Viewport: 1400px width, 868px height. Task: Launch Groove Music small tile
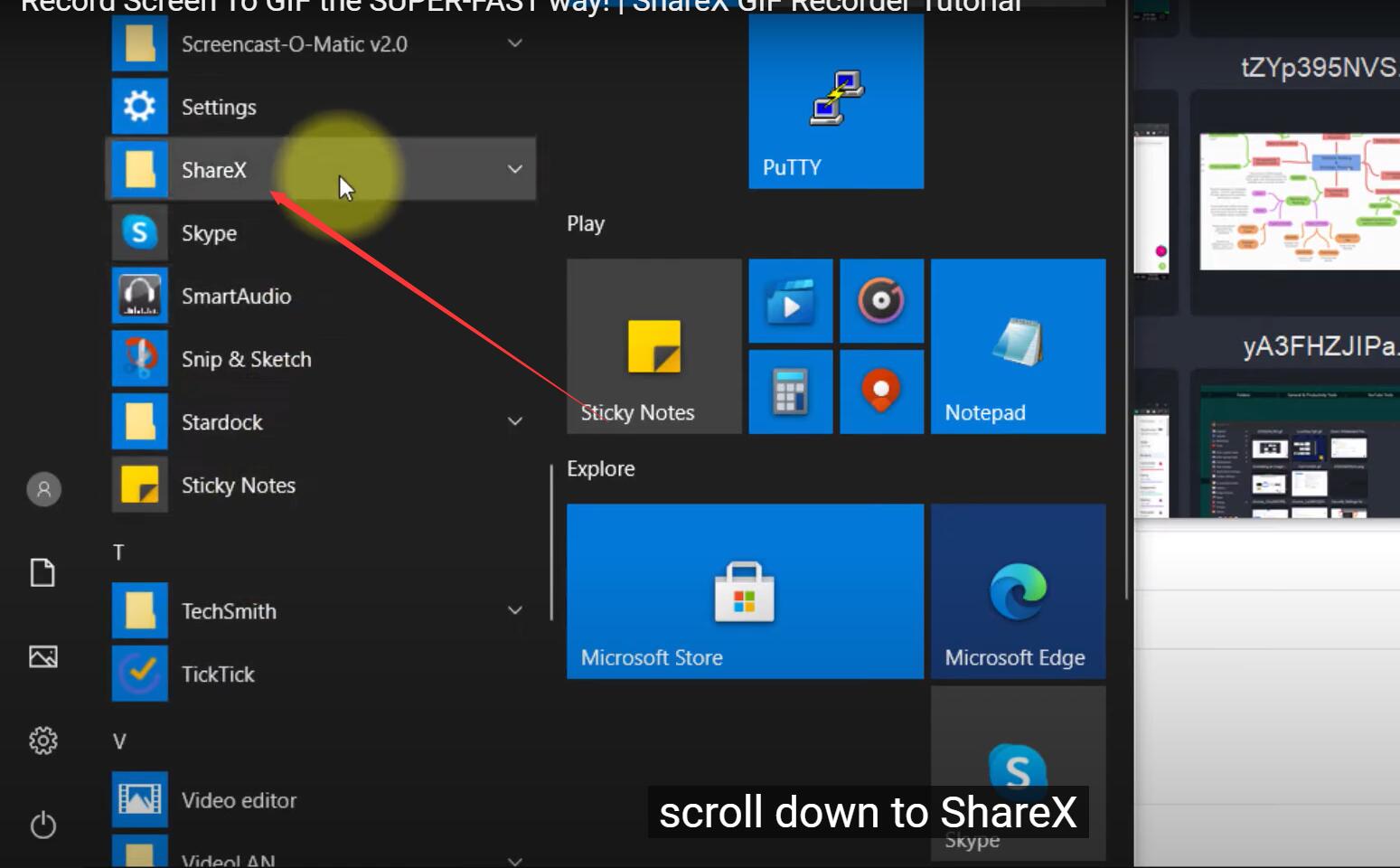click(x=881, y=301)
